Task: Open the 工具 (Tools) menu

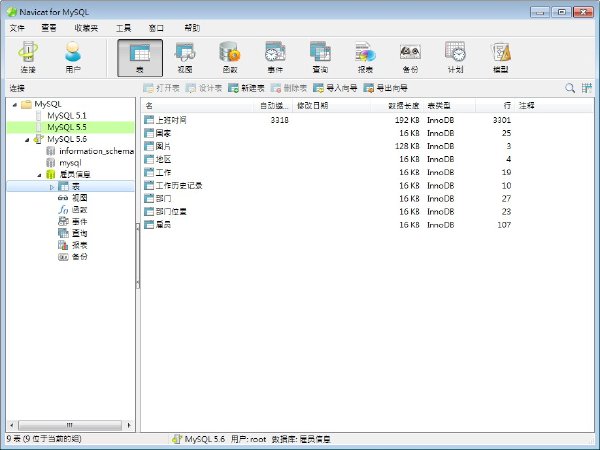Action: [123, 28]
